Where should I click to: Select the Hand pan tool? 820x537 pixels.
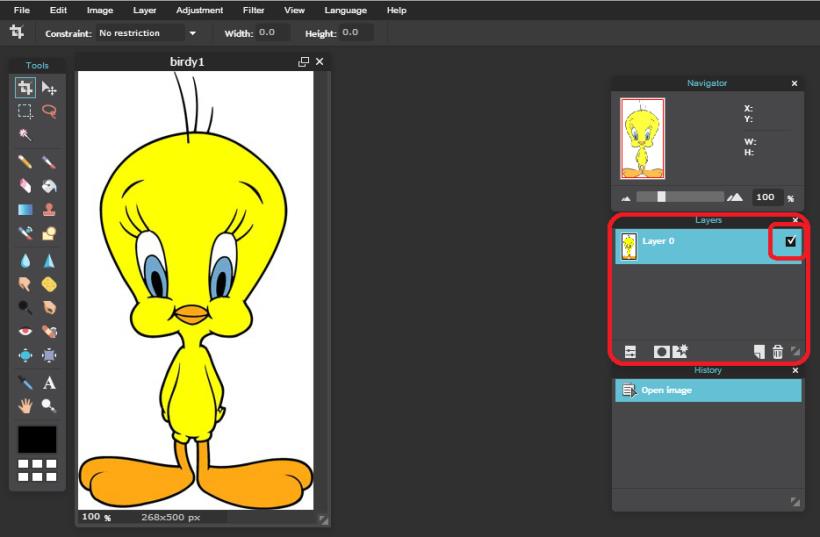pyautogui.click(x=26, y=406)
